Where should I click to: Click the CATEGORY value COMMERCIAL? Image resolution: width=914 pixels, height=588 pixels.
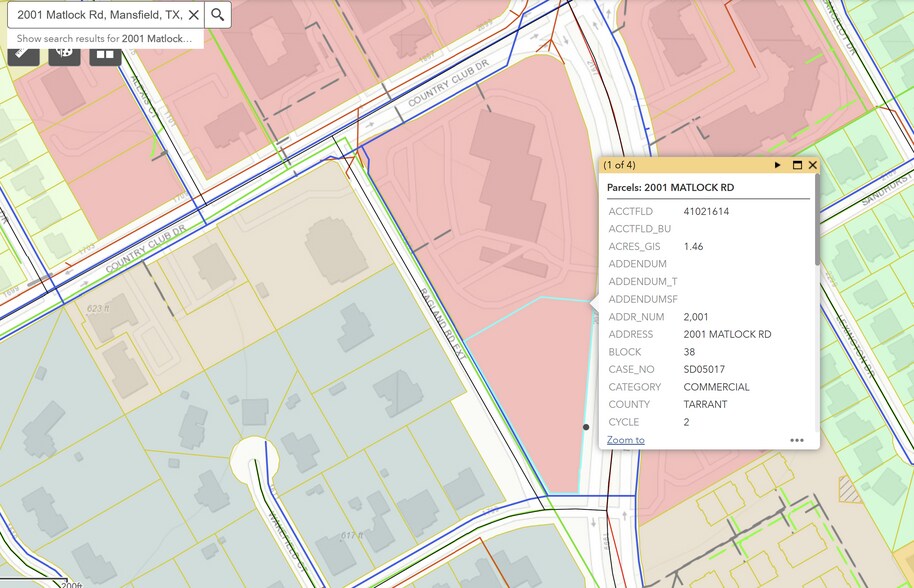pyautogui.click(x=716, y=387)
